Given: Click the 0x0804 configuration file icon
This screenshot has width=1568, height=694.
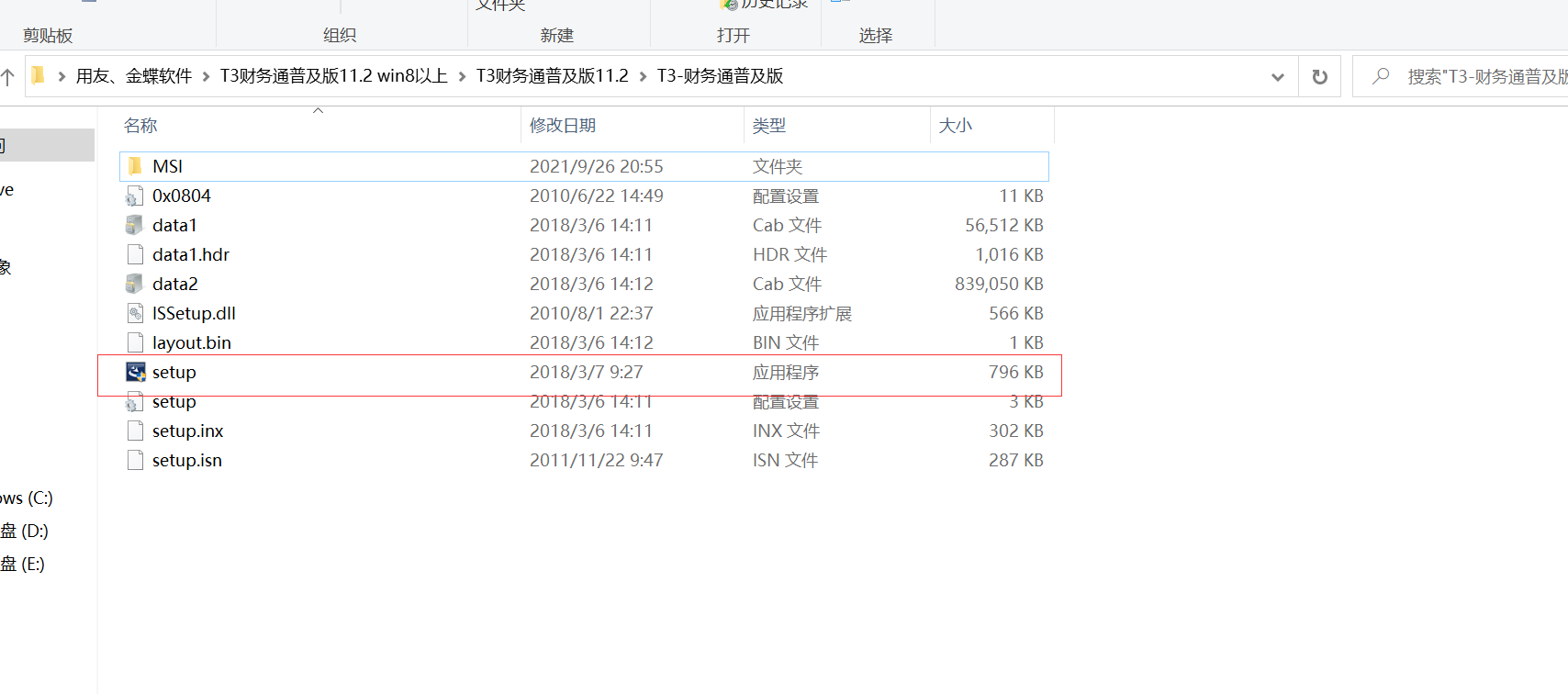Looking at the screenshot, I should (x=135, y=196).
